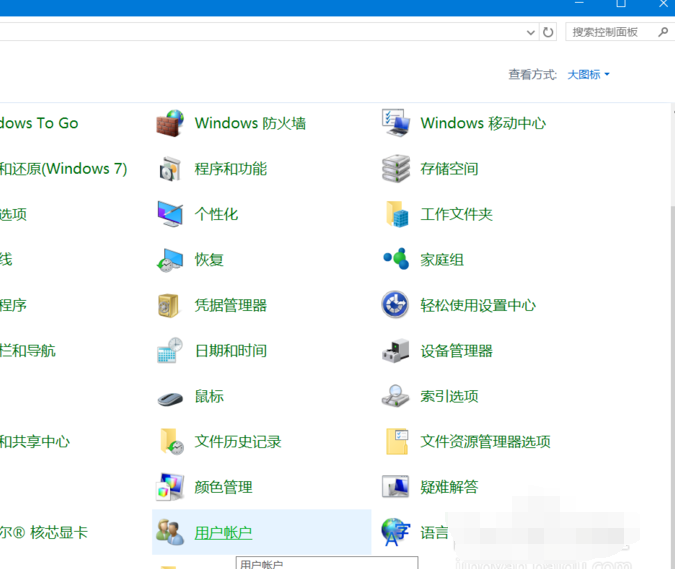
Task: Open the 程序和功能 link
Action: click(231, 169)
